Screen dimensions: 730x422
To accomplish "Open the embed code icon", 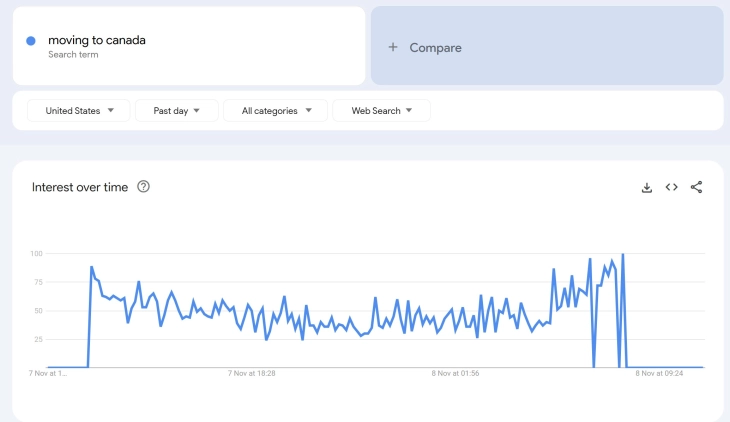I will tap(672, 187).
